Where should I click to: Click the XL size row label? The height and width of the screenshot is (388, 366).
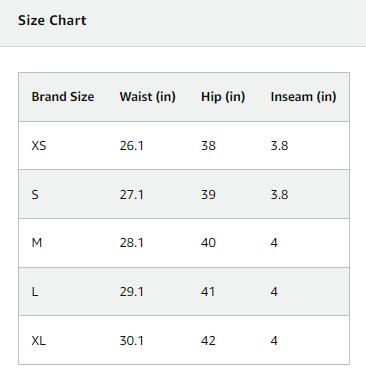[x=38, y=341]
